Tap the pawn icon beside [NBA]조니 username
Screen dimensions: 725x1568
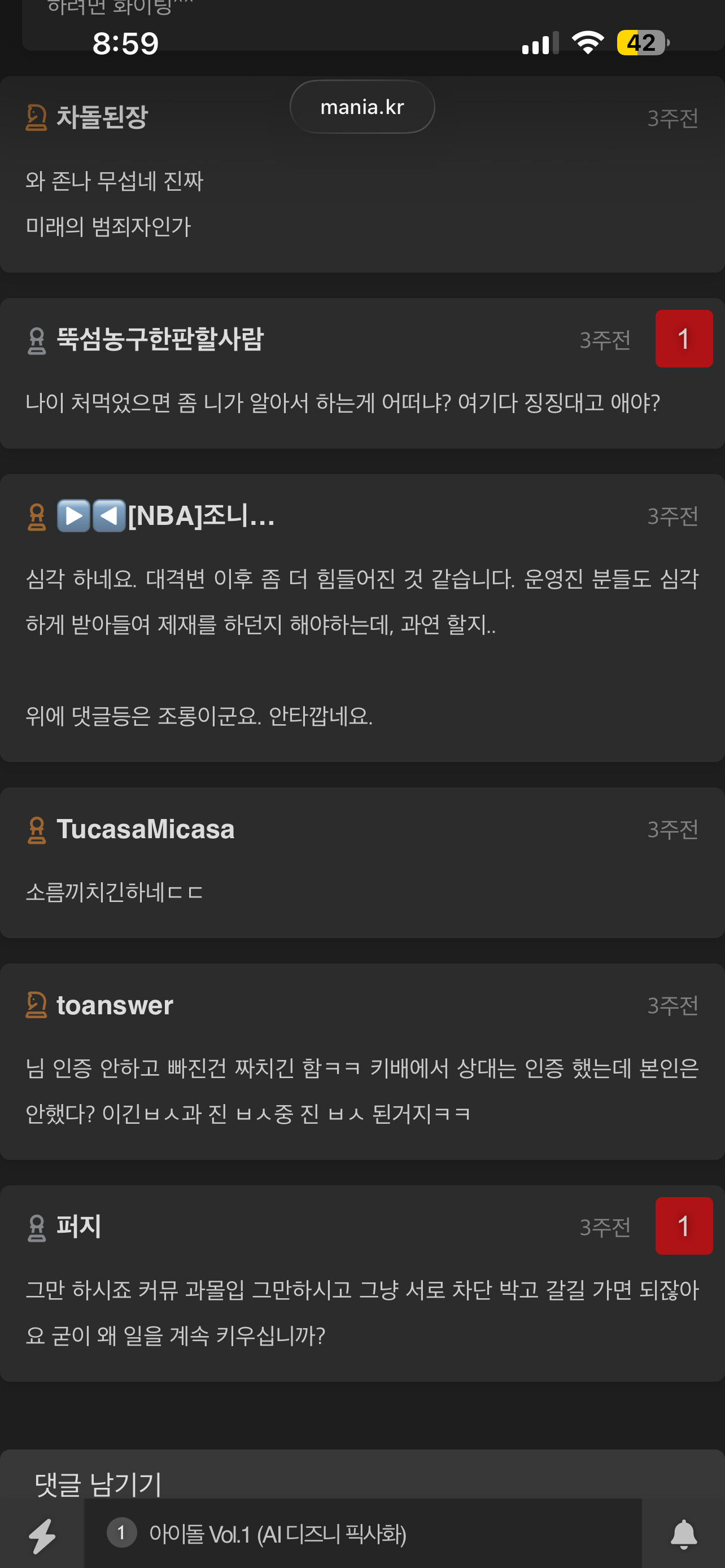37,517
